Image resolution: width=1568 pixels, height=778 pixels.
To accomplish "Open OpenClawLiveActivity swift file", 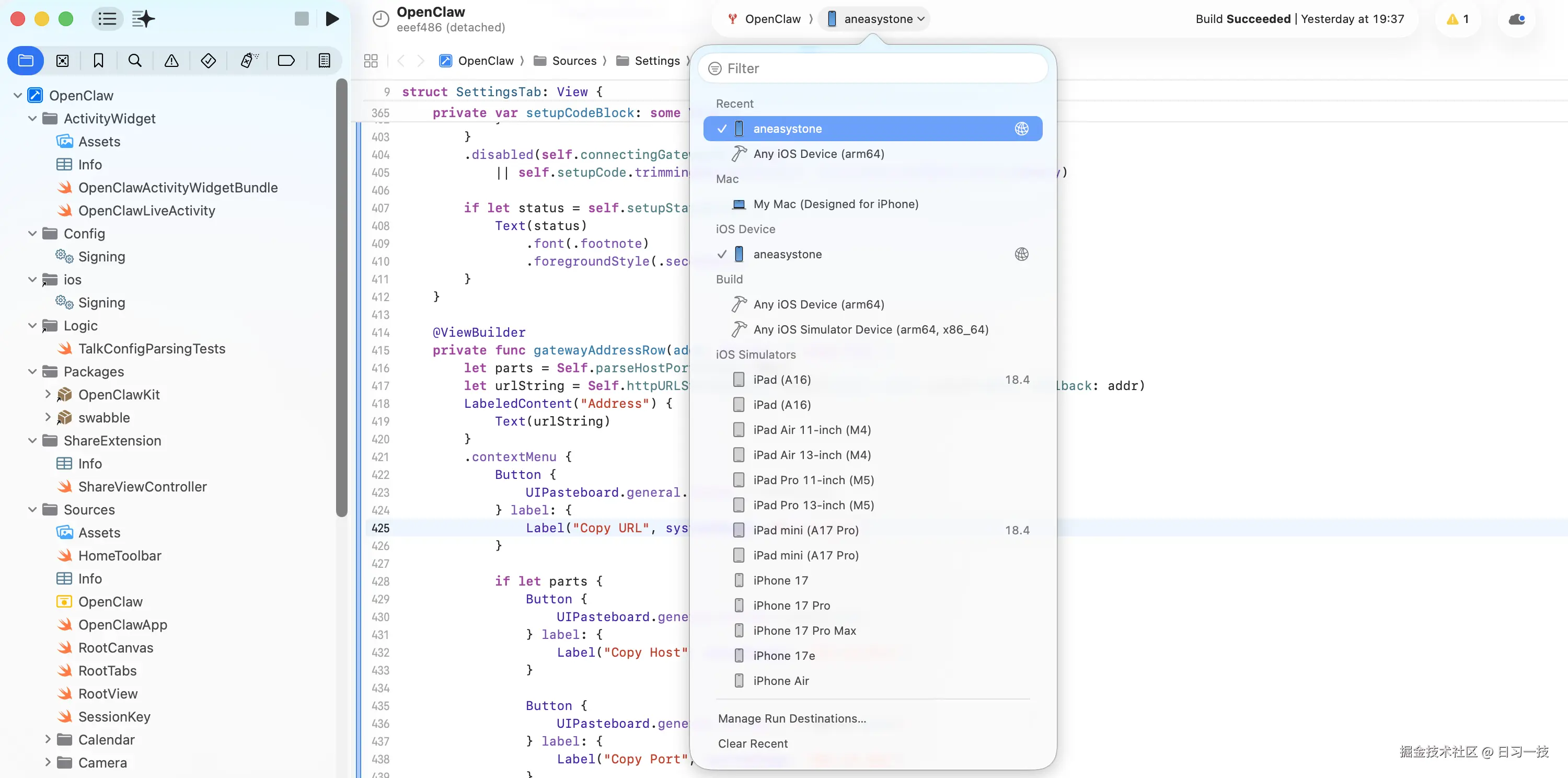I will [136, 211].
